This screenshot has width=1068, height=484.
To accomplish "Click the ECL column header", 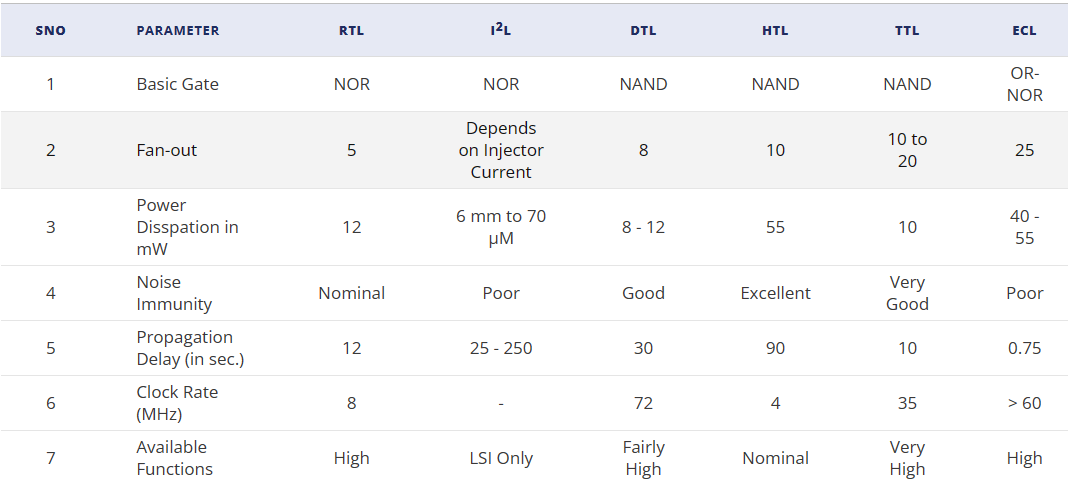I will click(x=1024, y=31).
